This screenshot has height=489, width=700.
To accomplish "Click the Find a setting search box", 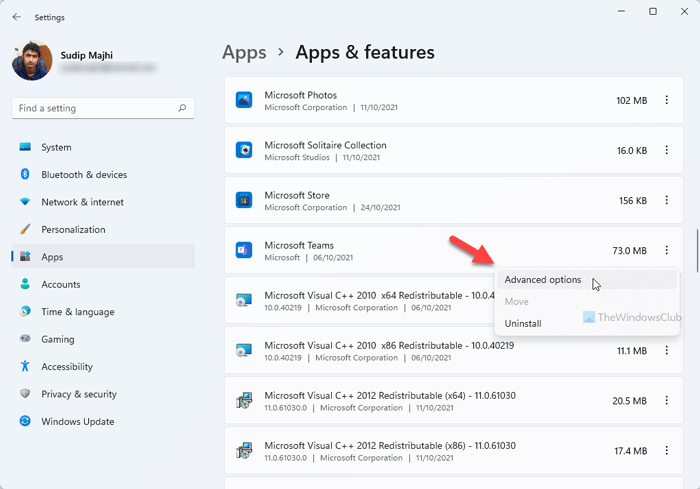I will (95, 108).
